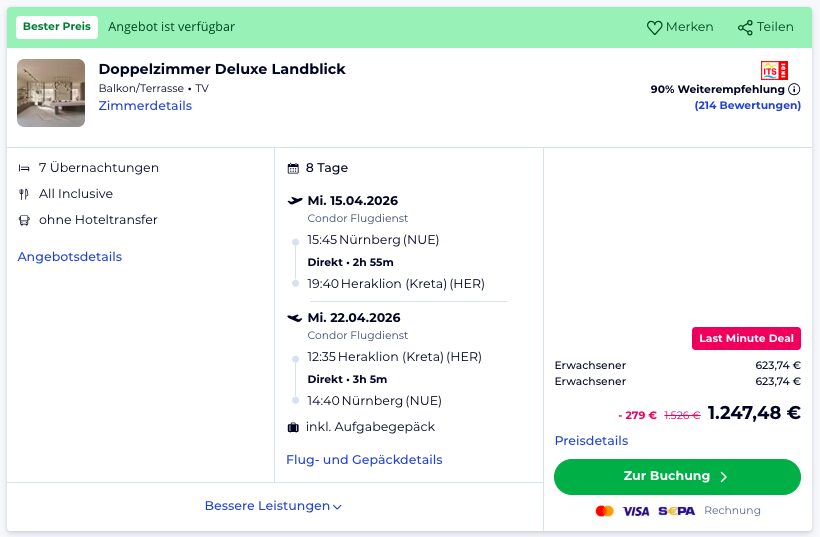Open the Preisdetails link
Viewport: 820px width, 537px height.
tap(591, 441)
